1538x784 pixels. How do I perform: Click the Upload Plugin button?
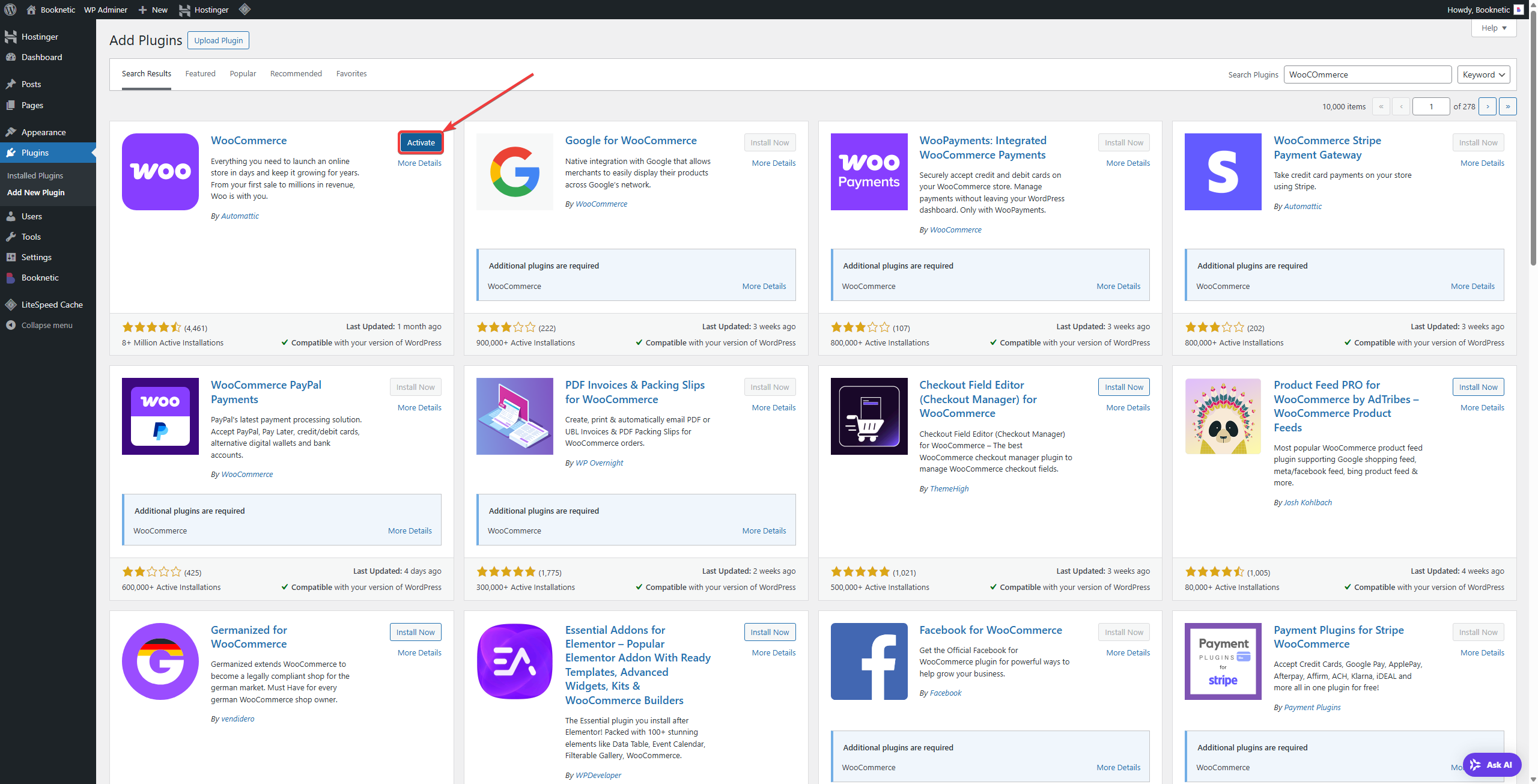click(218, 40)
